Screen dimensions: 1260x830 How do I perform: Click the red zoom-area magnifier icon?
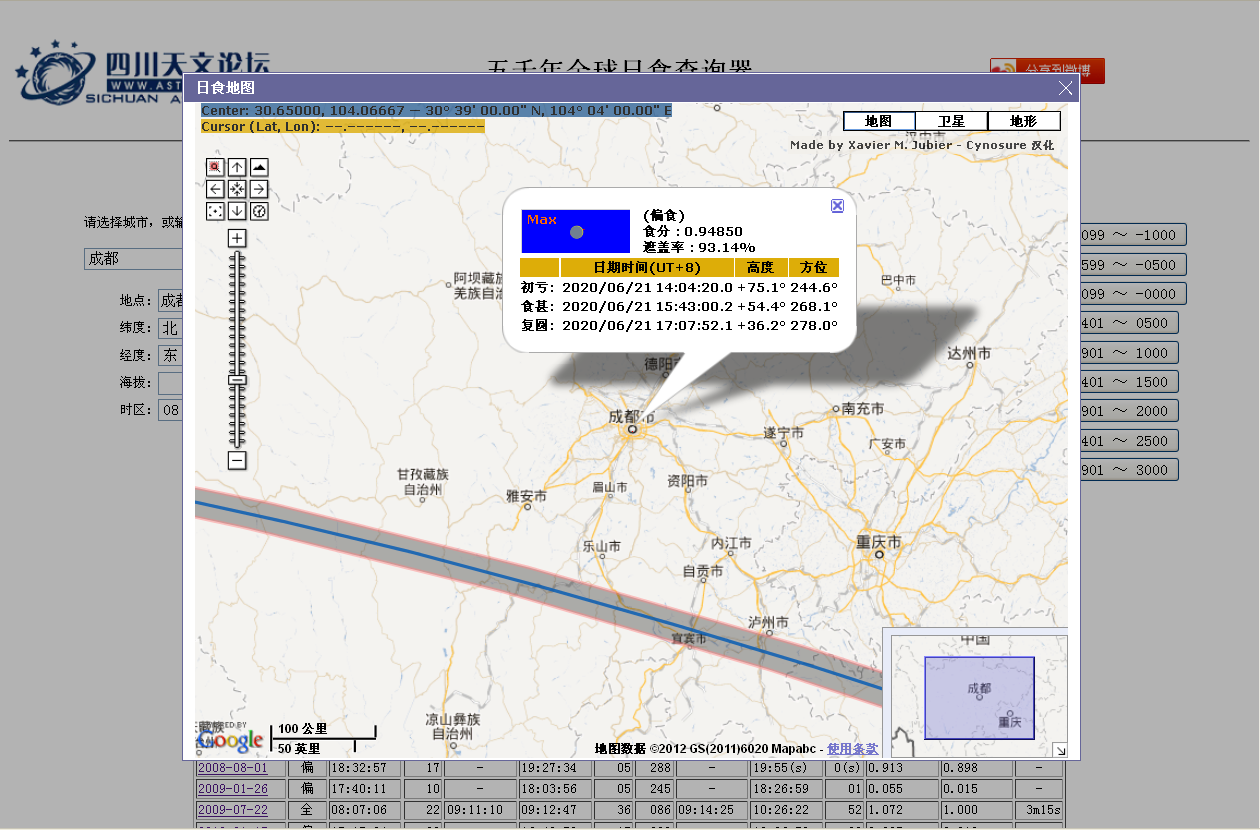pyautogui.click(x=215, y=167)
